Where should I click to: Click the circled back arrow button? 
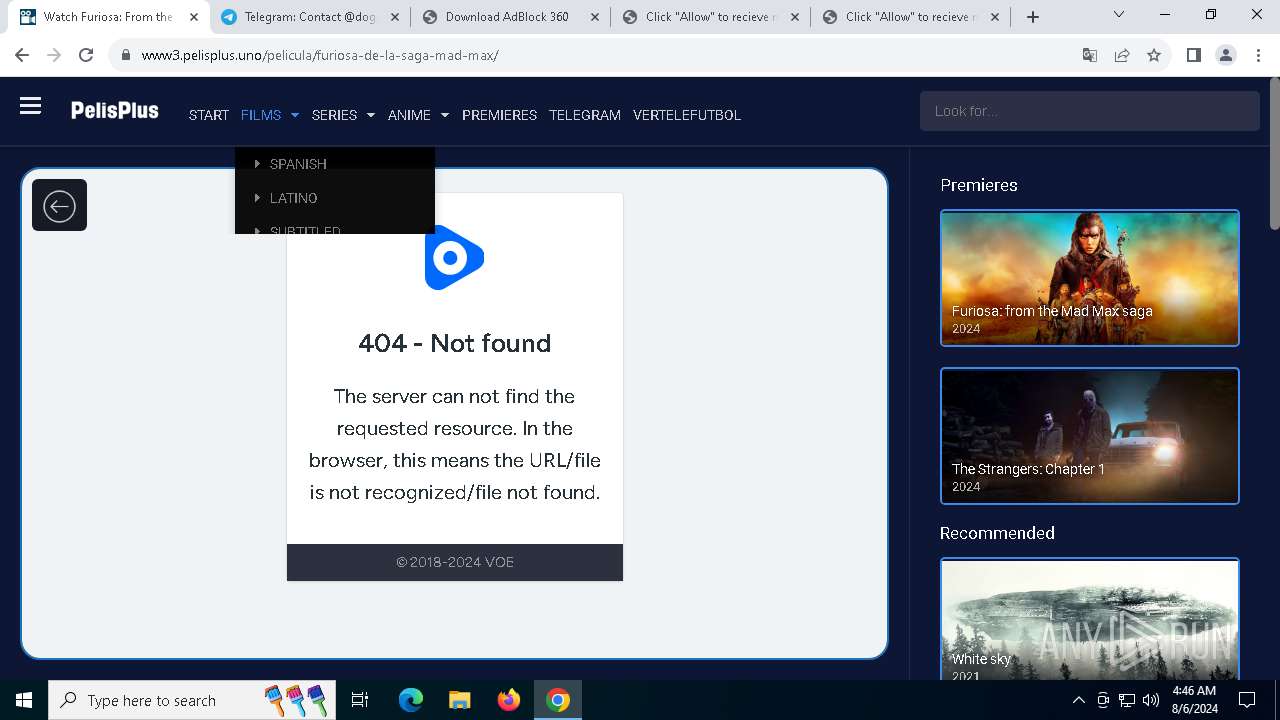[59, 206]
